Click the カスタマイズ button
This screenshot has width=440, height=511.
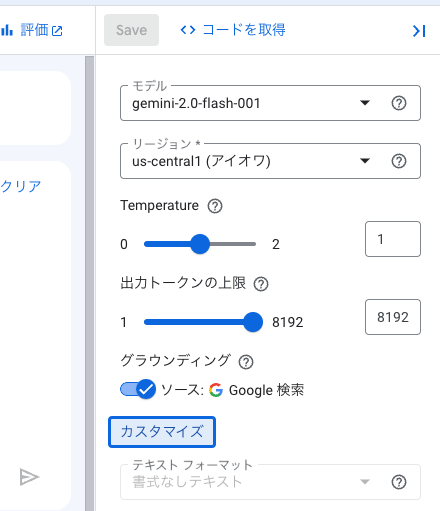click(x=162, y=432)
